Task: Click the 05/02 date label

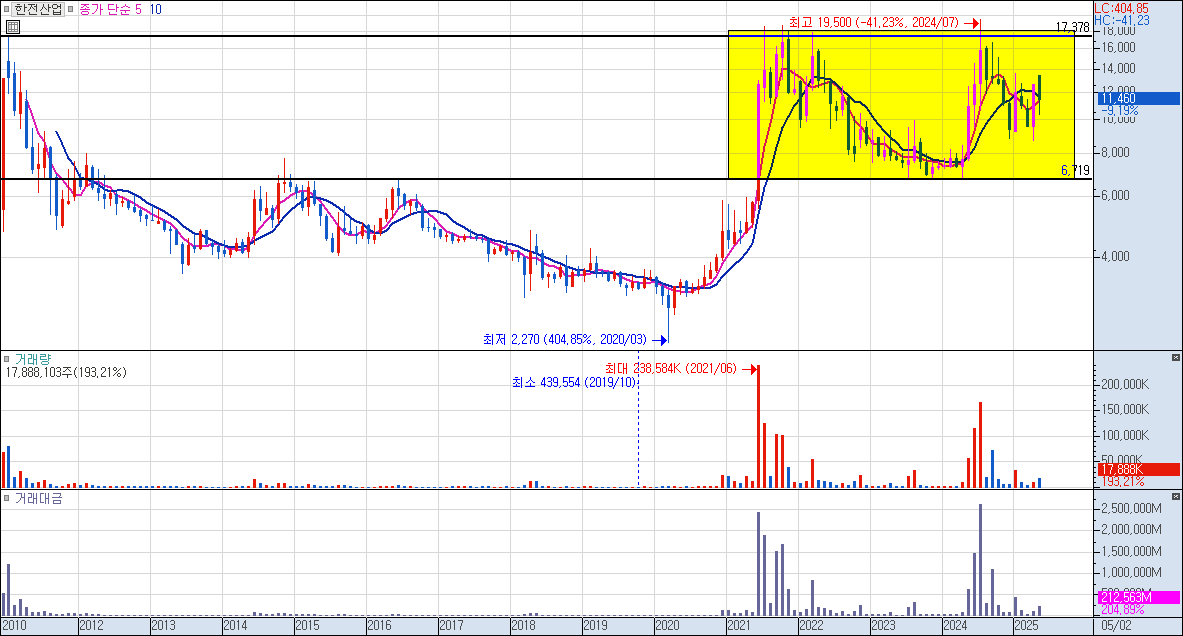Action: coord(1117,625)
